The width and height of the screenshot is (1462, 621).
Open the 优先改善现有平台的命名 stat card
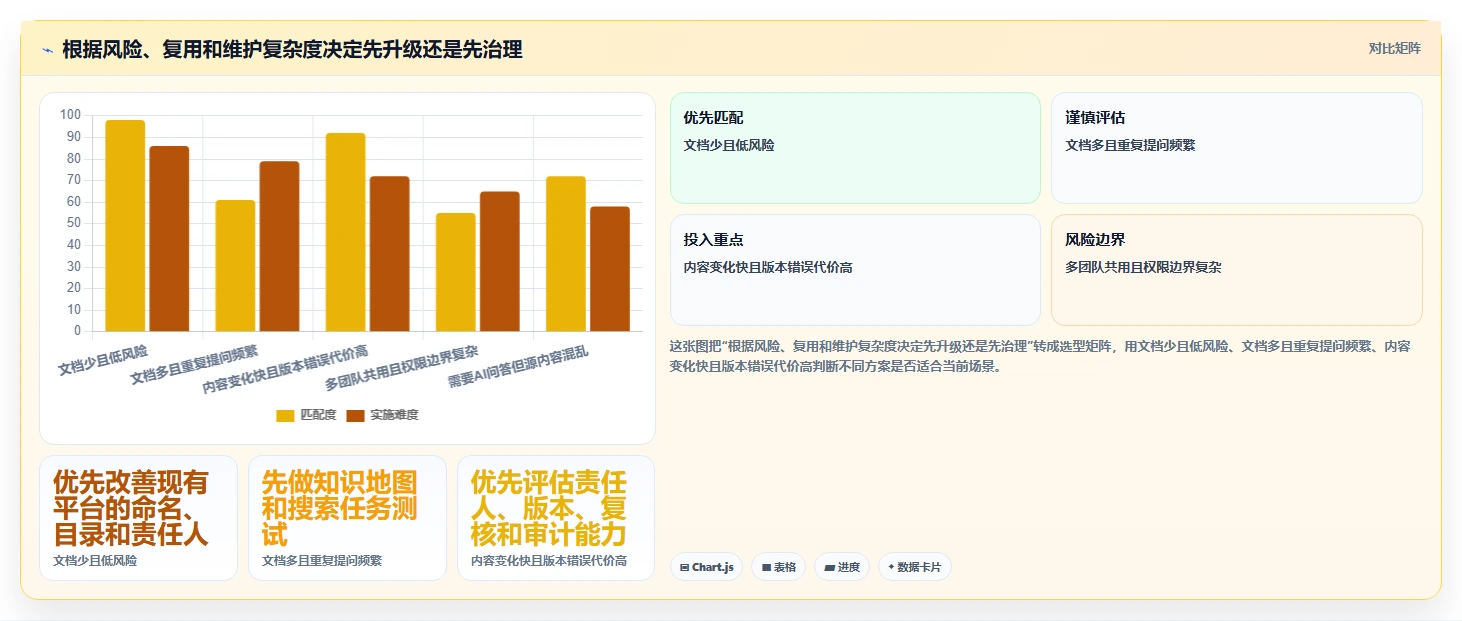click(x=138, y=518)
